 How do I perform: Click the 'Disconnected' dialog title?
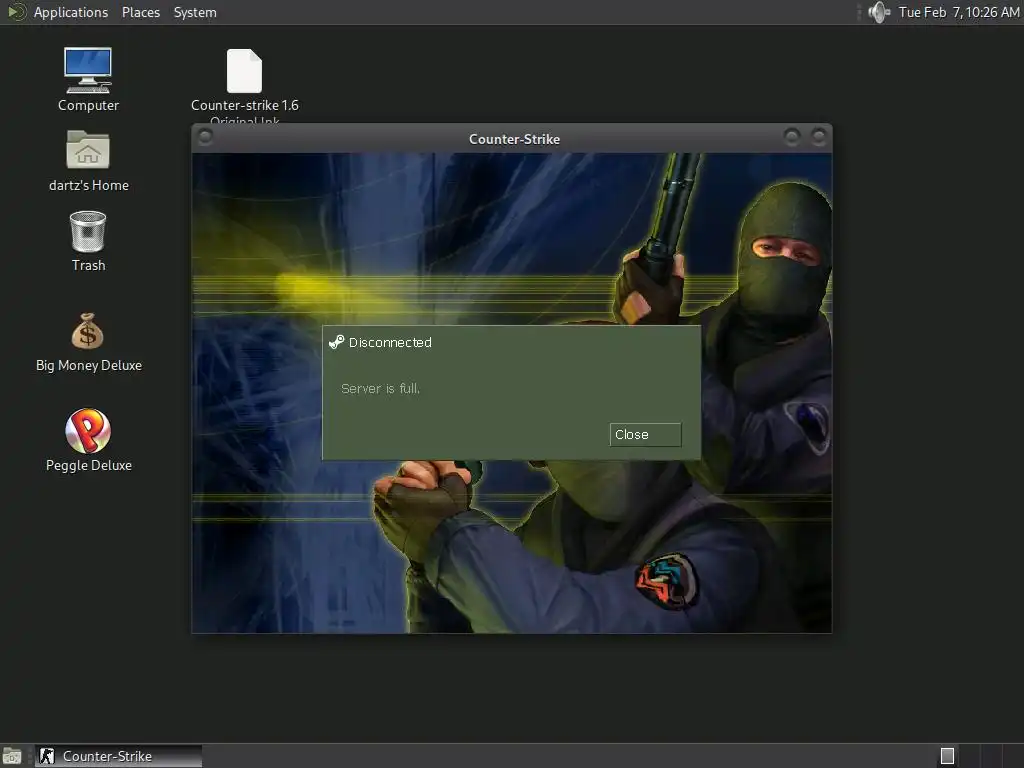[x=390, y=342]
